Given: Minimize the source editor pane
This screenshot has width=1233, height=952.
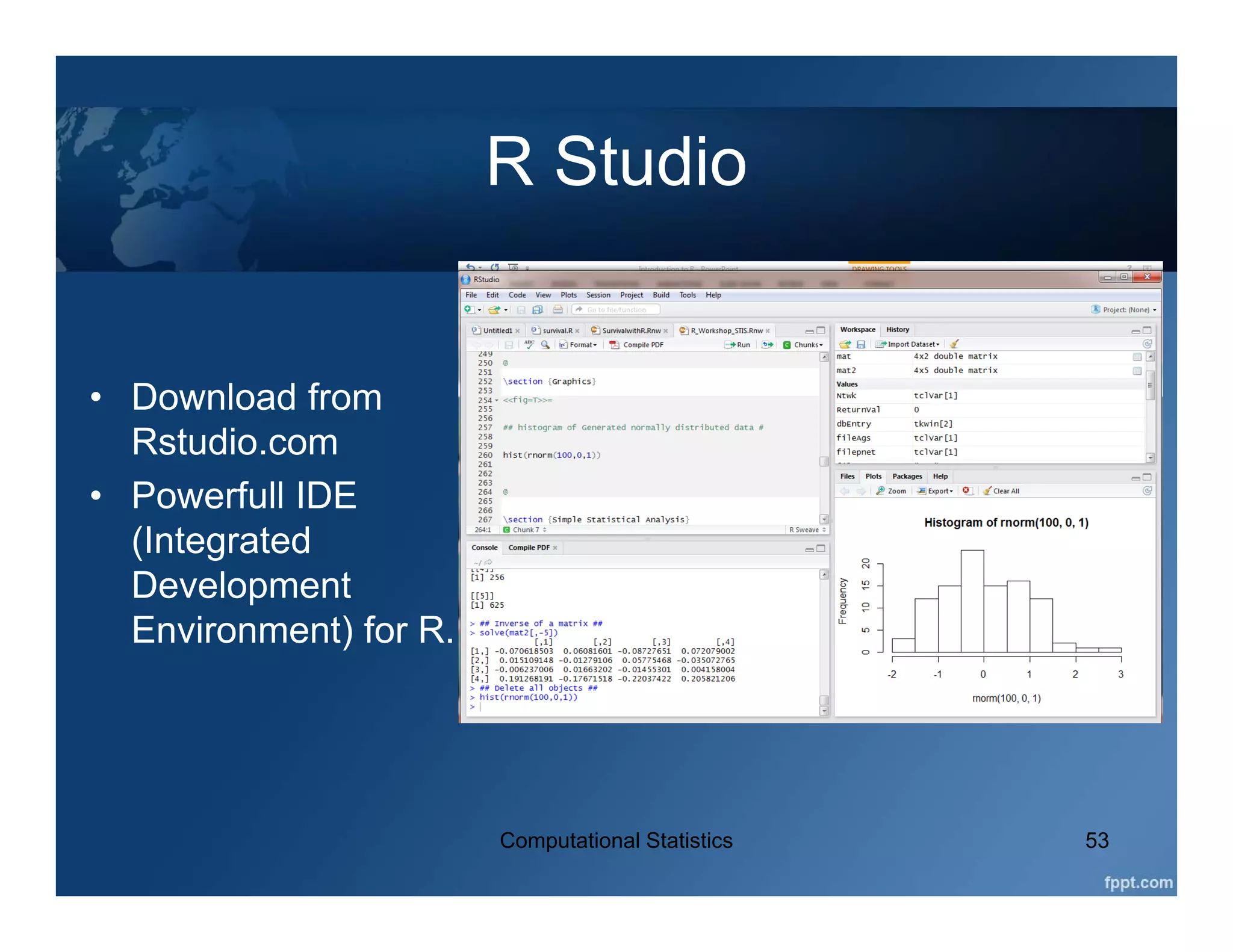Looking at the screenshot, I should tap(809, 330).
